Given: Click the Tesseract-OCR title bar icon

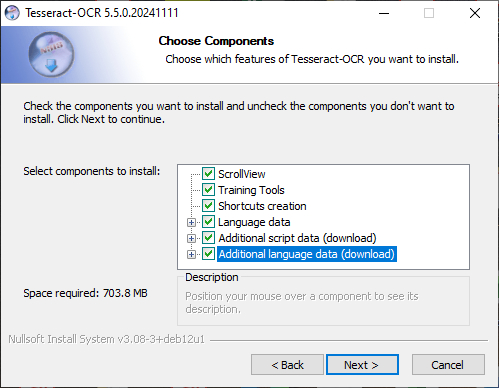Looking at the screenshot, I should 12,13.
